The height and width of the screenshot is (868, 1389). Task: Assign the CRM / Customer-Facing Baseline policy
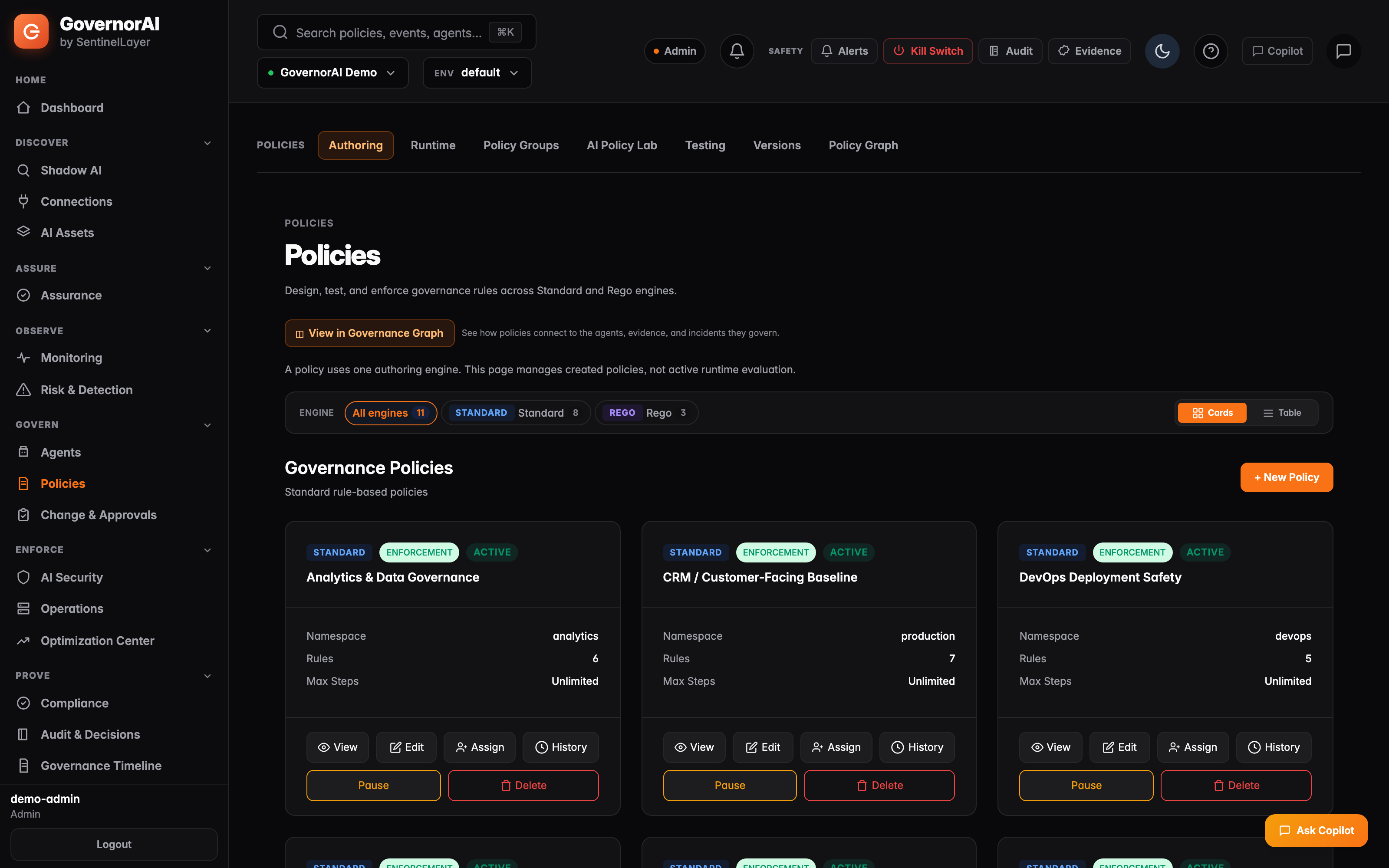click(836, 747)
